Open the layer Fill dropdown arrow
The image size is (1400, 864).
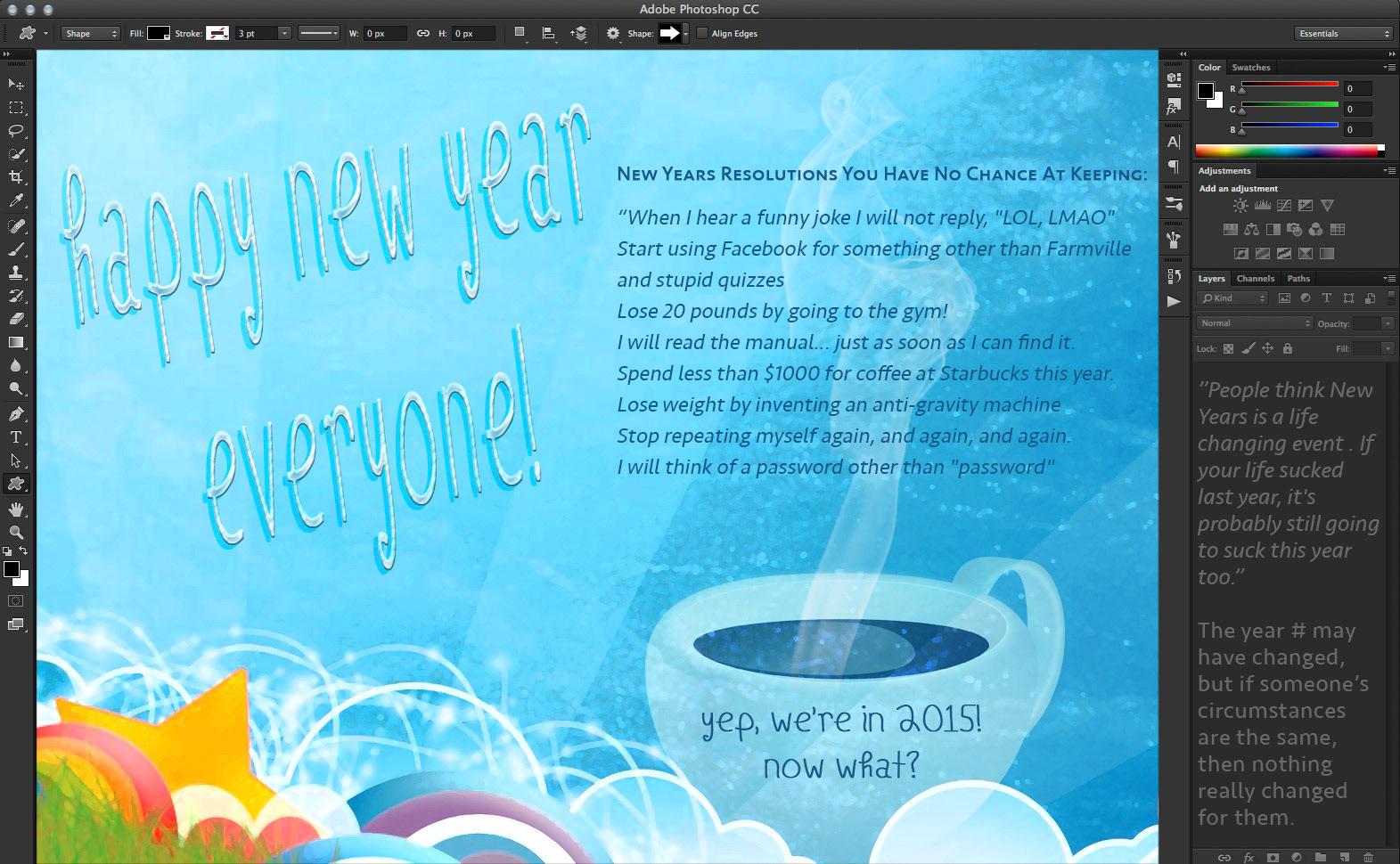(1388, 349)
